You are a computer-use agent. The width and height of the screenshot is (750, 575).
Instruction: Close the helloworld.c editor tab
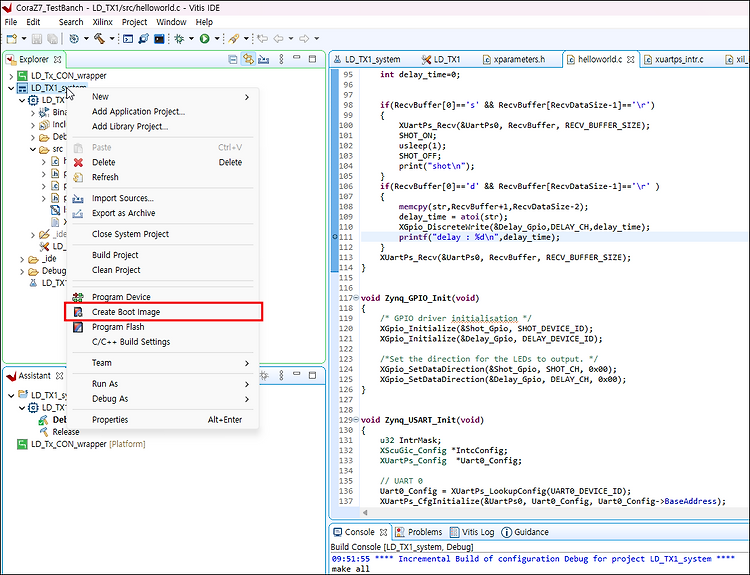pos(630,60)
